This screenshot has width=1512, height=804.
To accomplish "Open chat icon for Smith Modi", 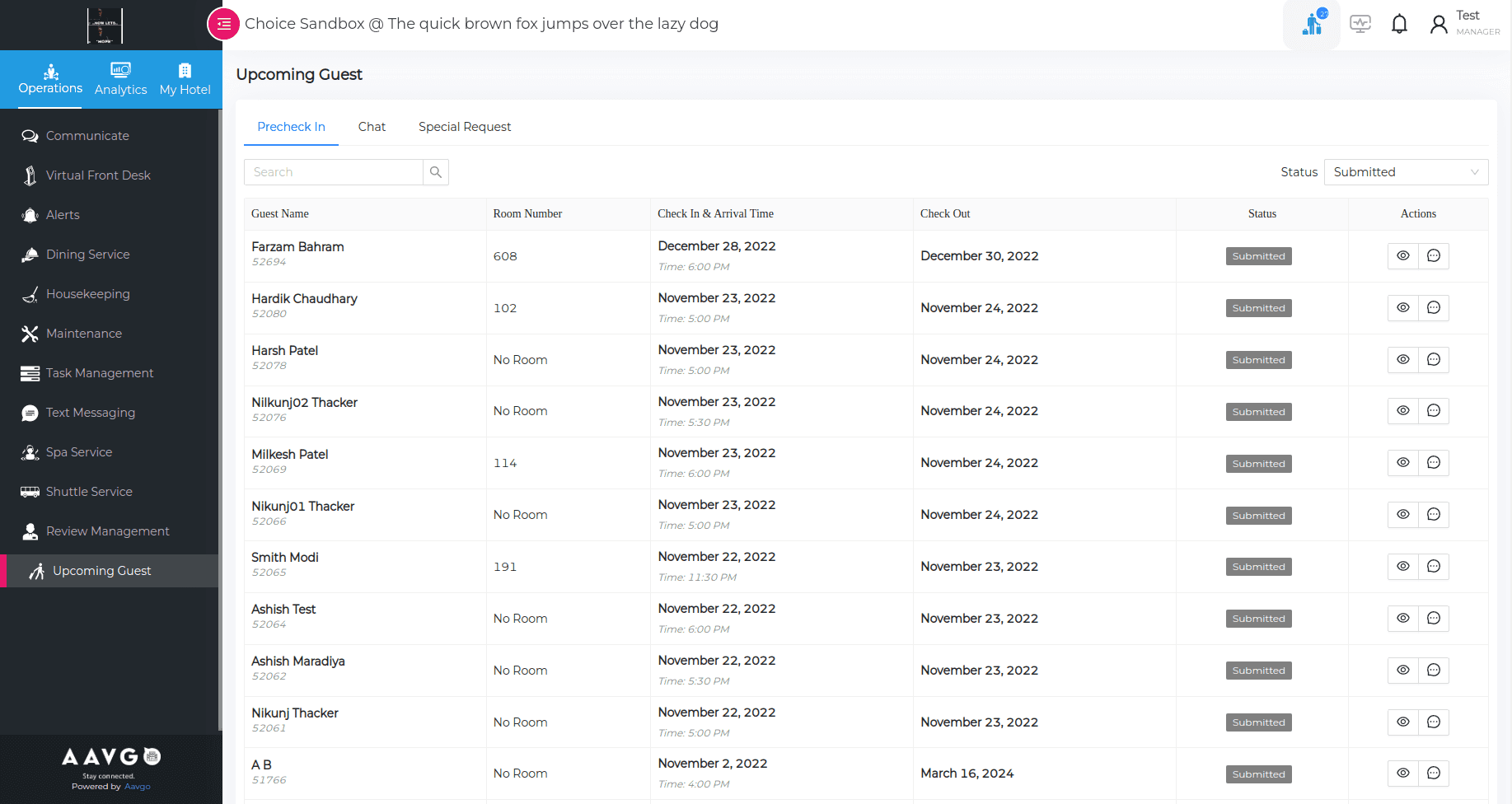I will click(1434, 567).
